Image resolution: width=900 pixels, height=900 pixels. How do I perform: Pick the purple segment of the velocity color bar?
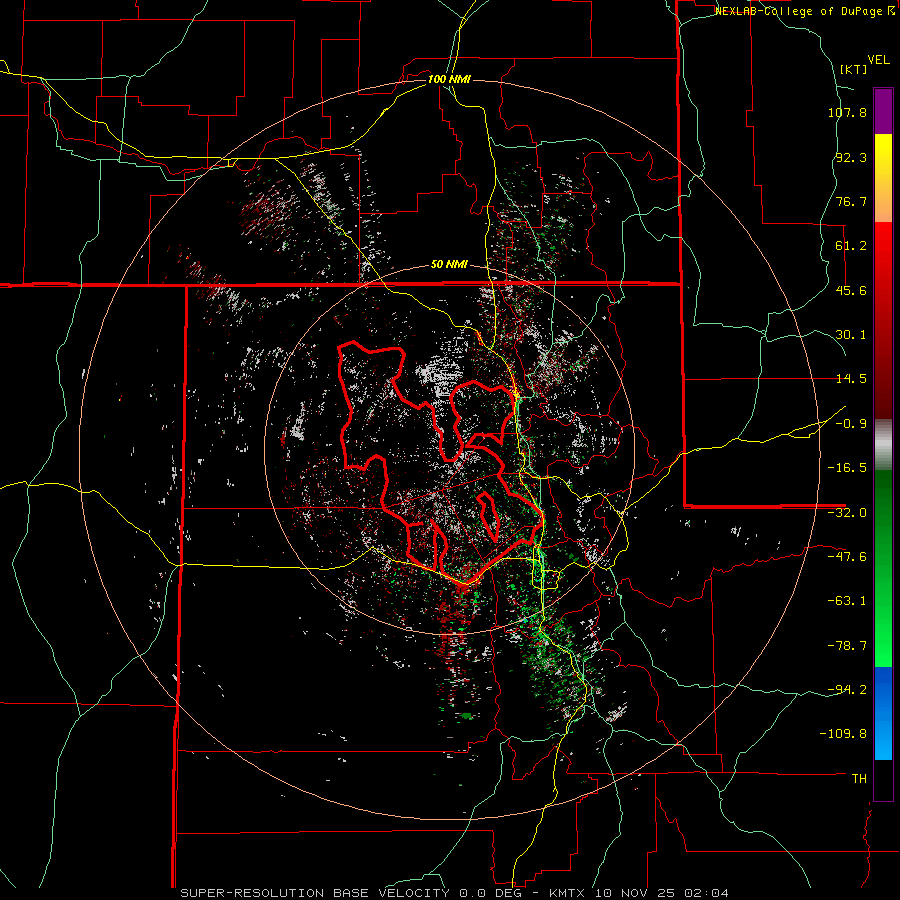[x=883, y=111]
